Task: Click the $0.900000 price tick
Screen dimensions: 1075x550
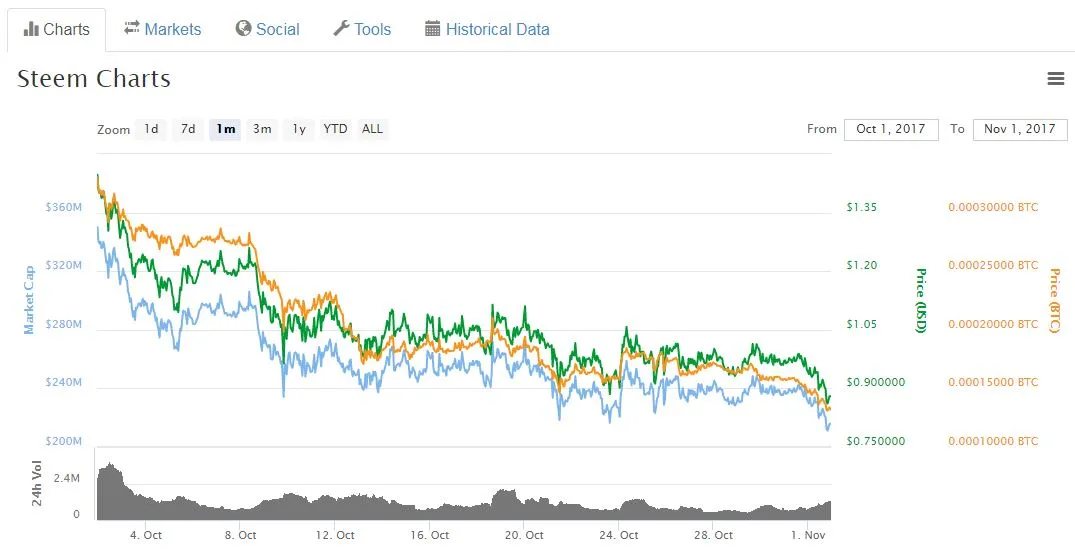Action: click(875, 382)
